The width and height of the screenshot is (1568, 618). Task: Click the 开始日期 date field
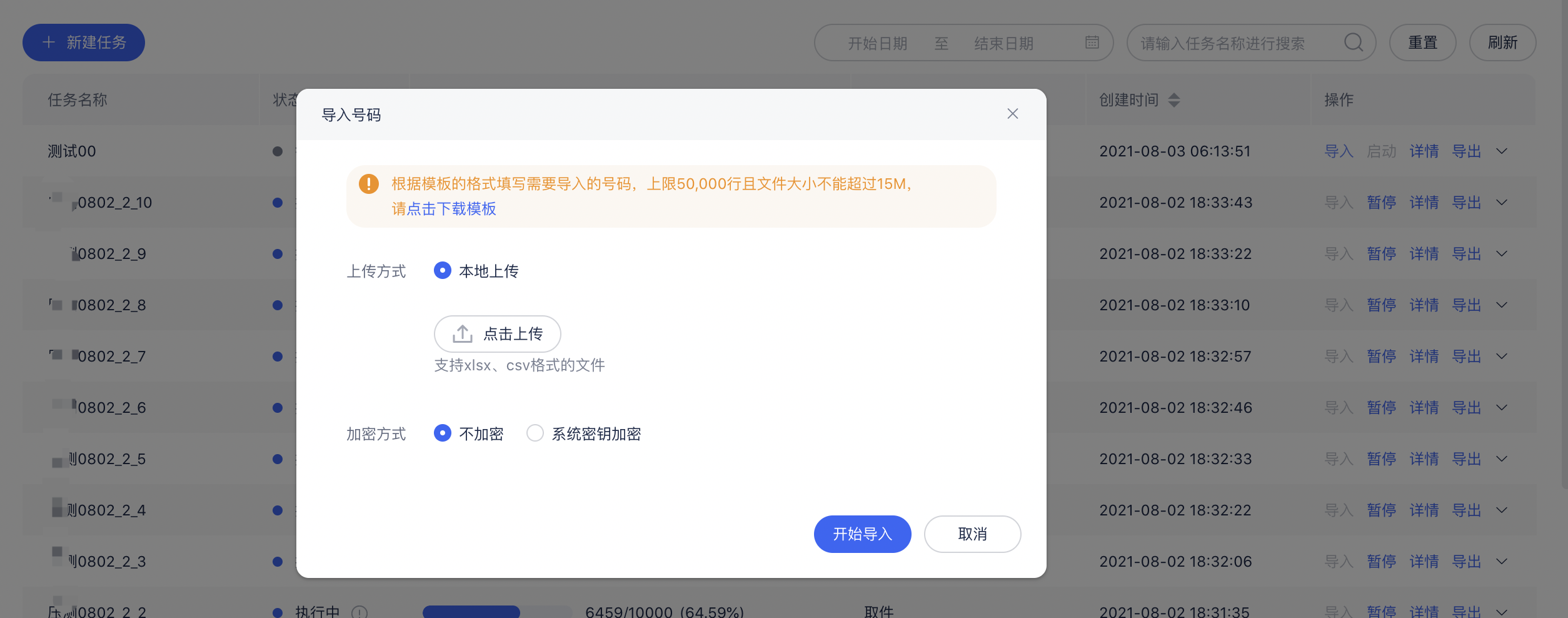pyautogui.click(x=877, y=43)
